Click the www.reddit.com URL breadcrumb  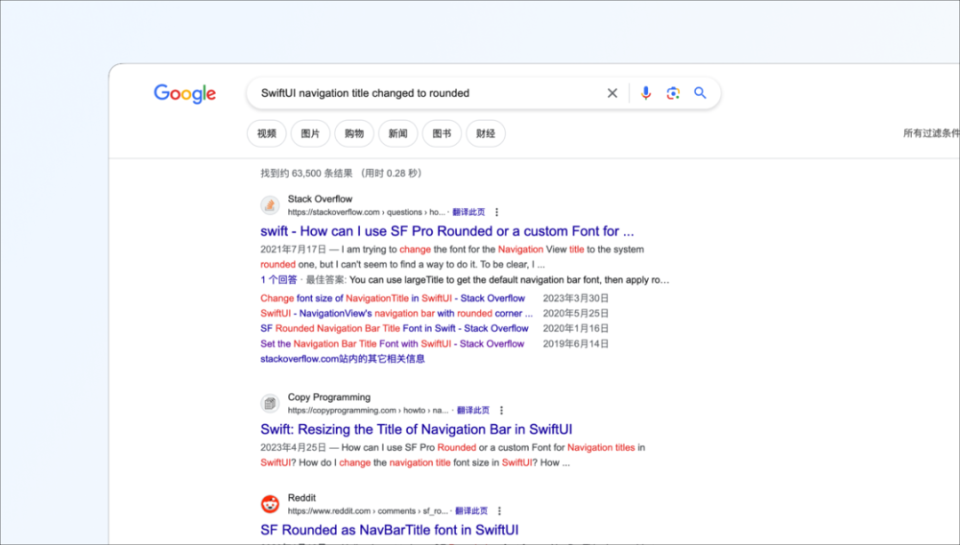click(367, 511)
